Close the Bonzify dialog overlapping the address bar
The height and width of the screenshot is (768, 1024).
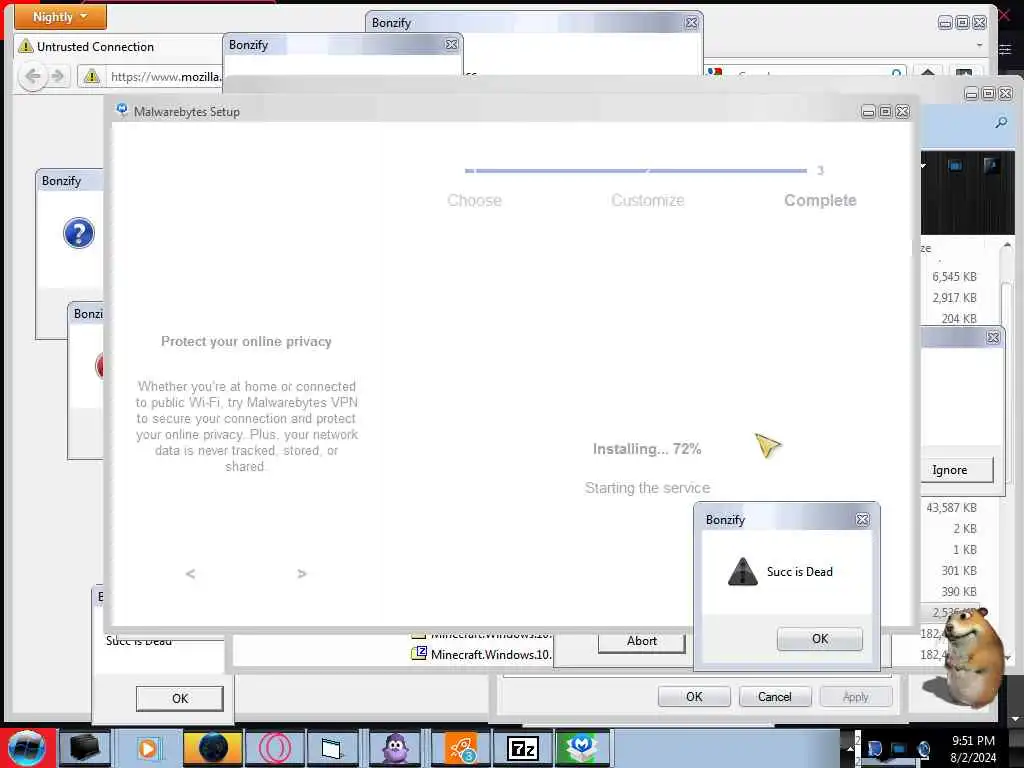(x=451, y=44)
